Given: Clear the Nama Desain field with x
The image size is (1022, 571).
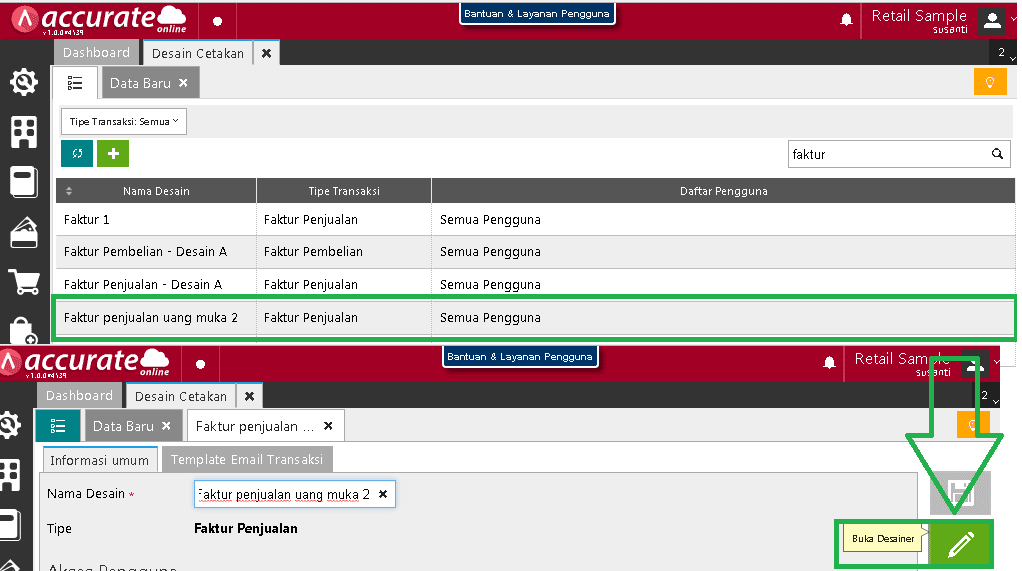Looking at the screenshot, I should tap(382, 494).
